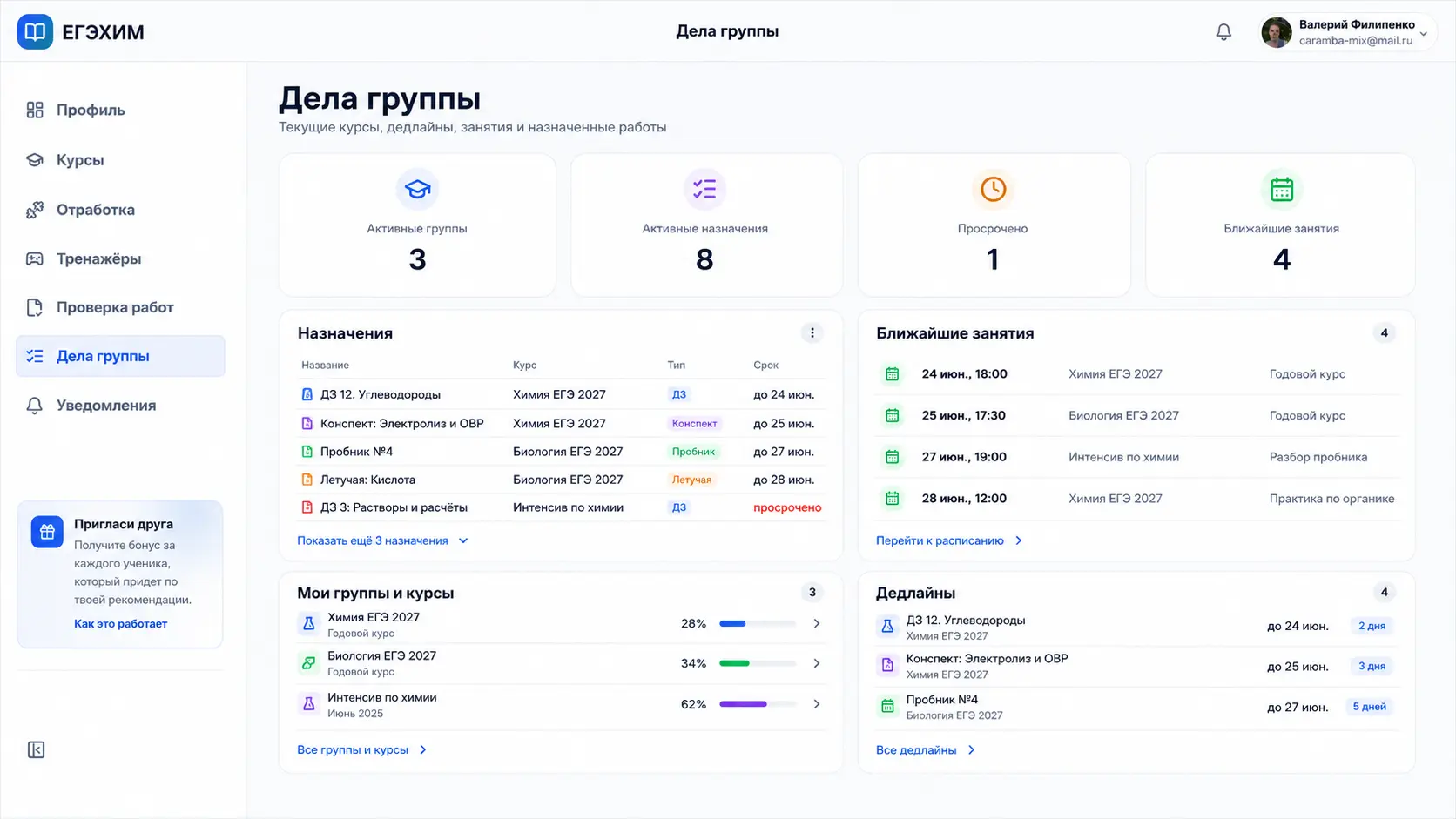
Task: Click the calendar icon for Пробник №4 deadline
Action: 887,706
